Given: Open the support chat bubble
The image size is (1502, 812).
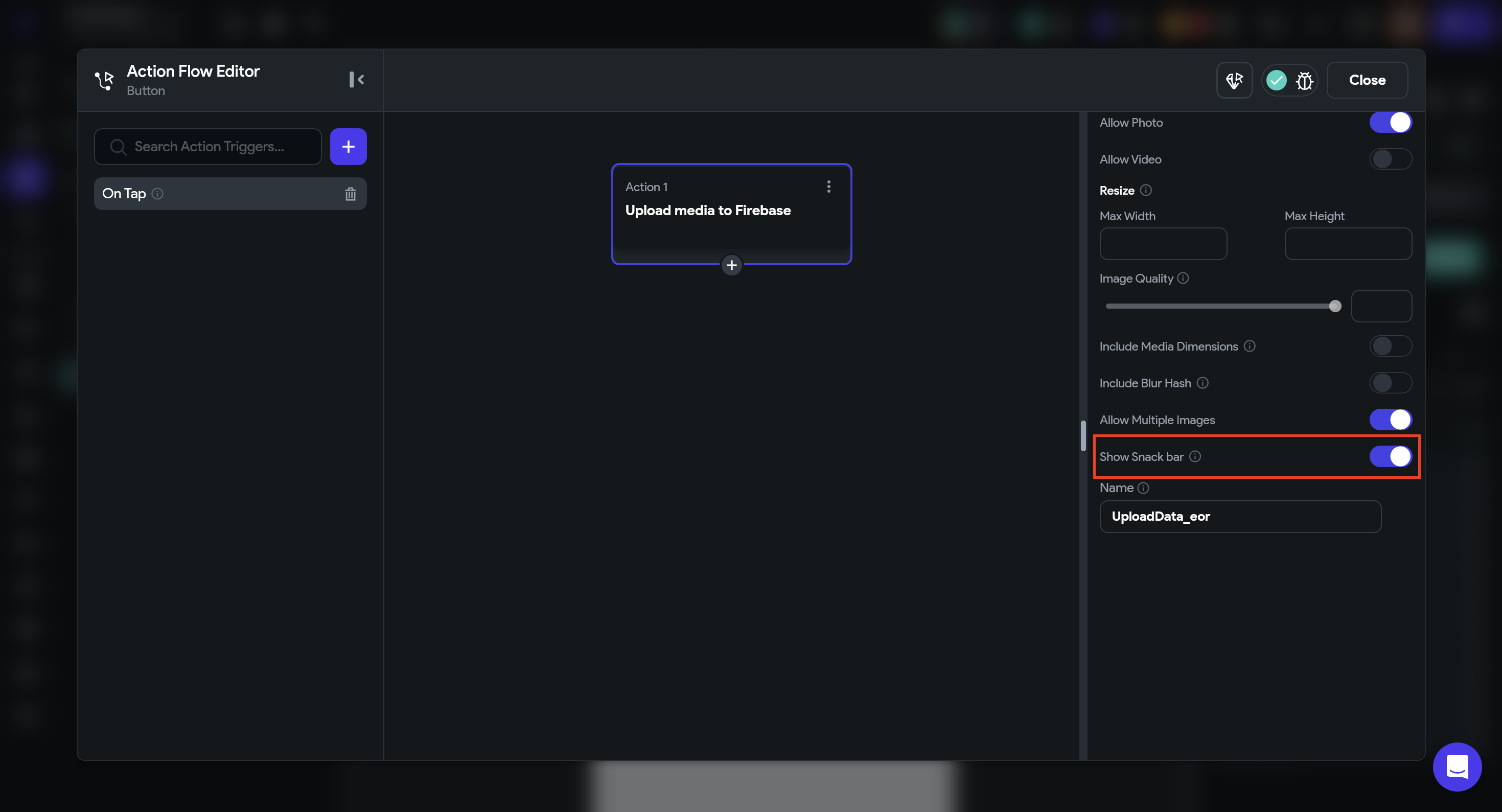Looking at the screenshot, I should point(1457,767).
